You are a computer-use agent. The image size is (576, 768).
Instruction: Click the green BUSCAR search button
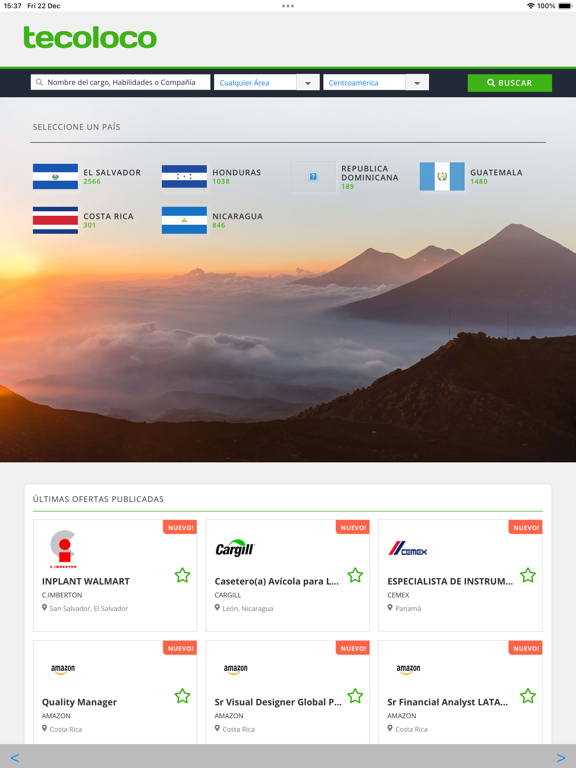click(x=509, y=83)
